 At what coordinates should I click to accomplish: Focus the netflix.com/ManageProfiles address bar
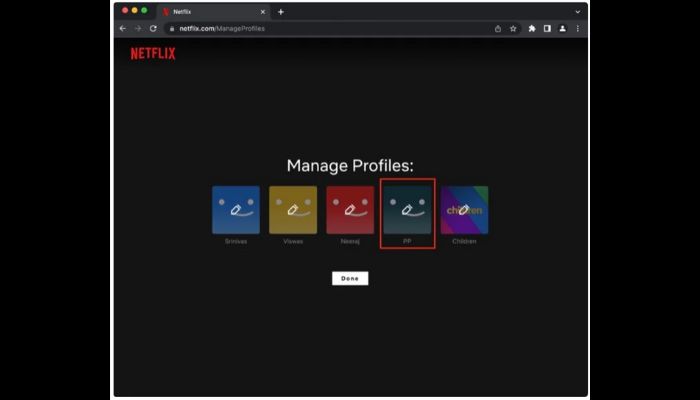coord(342,29)
